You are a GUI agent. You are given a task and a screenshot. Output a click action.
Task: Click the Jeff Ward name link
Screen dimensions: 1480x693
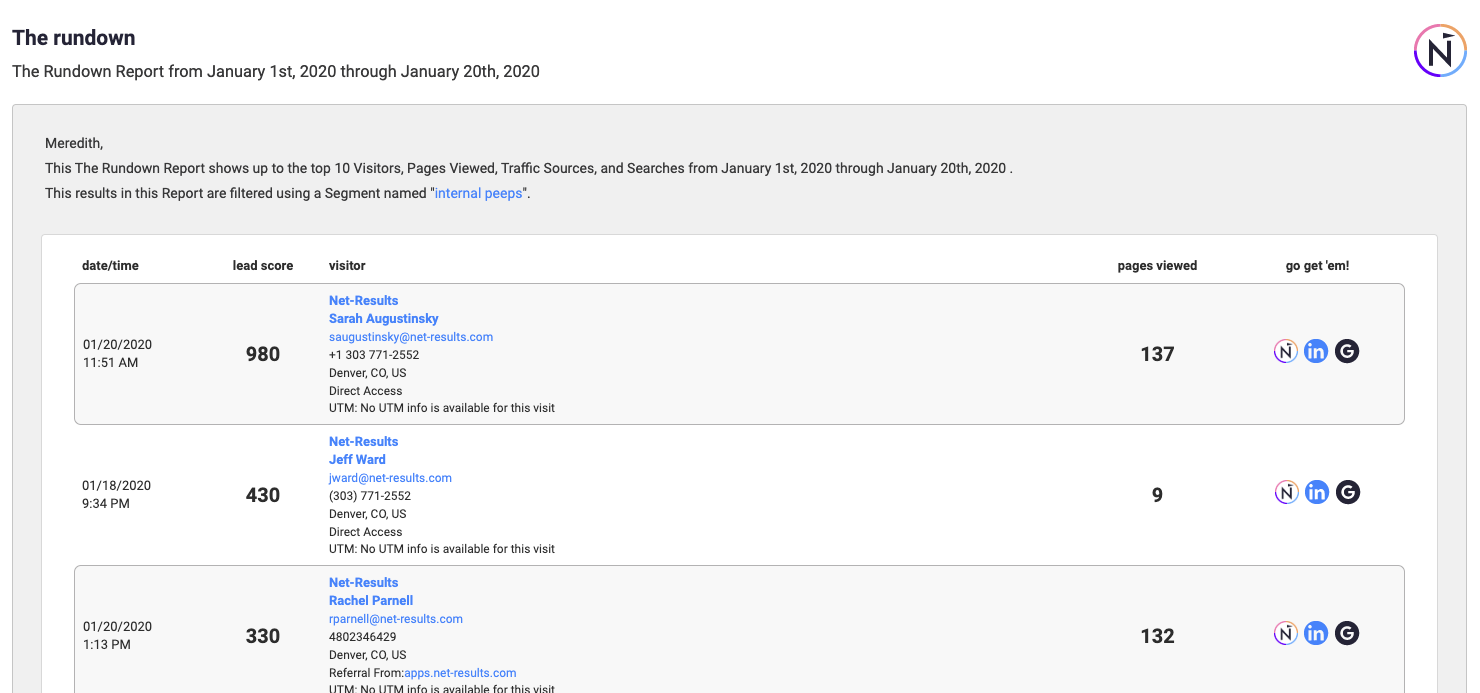(357, 460)
